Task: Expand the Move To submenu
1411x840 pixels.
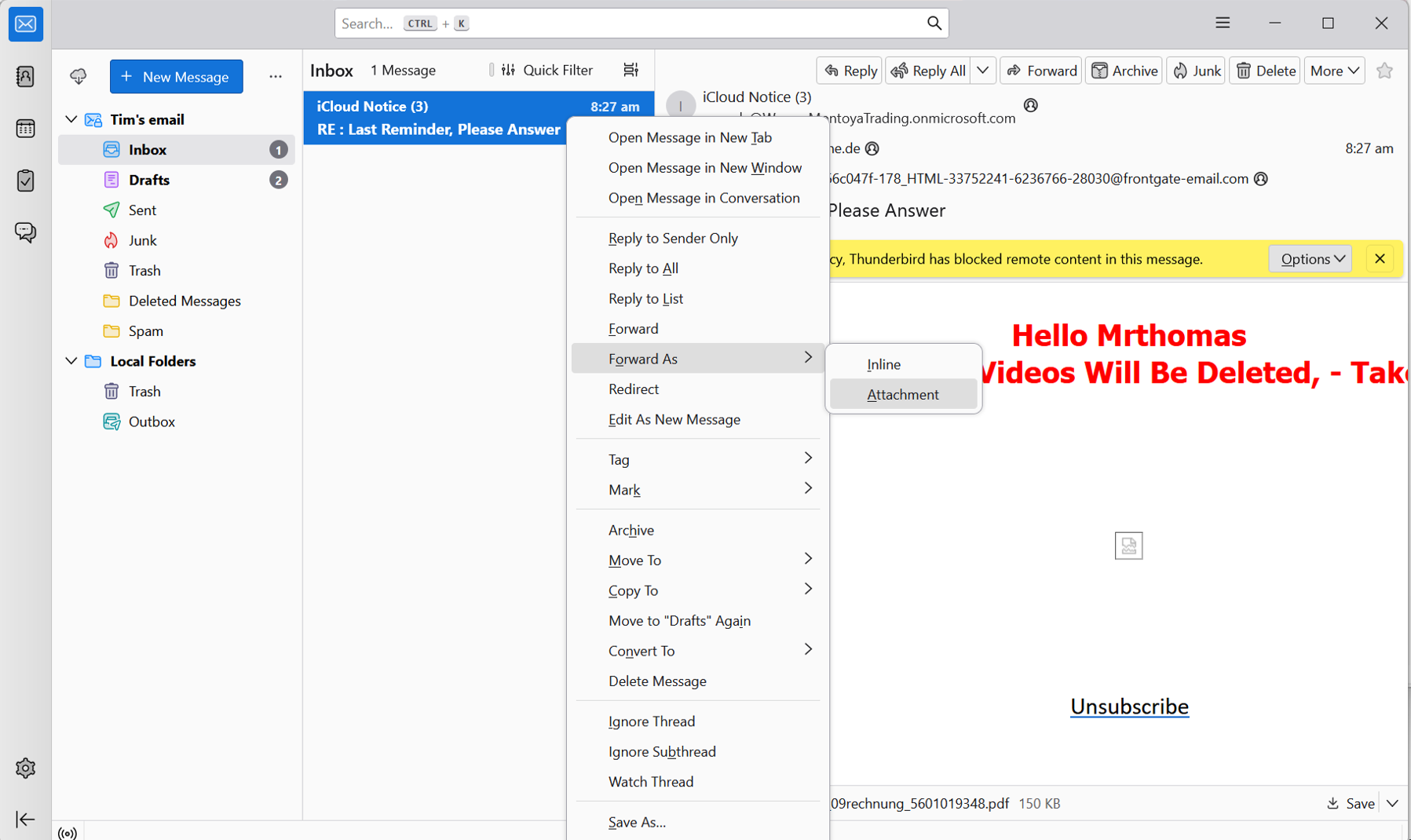Action: (x=697, y=560)
